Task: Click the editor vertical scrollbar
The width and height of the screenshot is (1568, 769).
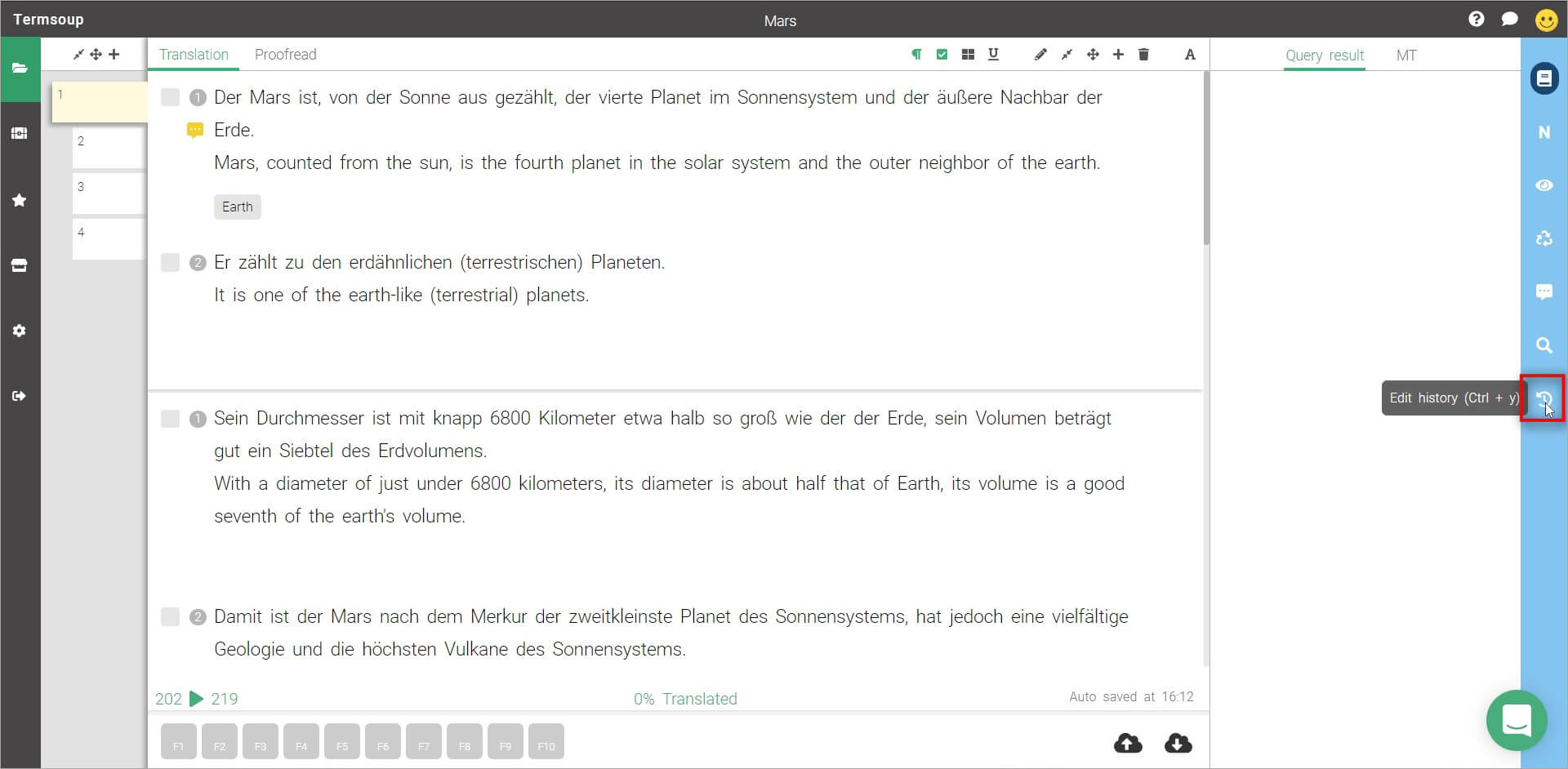Action: point(1206,158)
